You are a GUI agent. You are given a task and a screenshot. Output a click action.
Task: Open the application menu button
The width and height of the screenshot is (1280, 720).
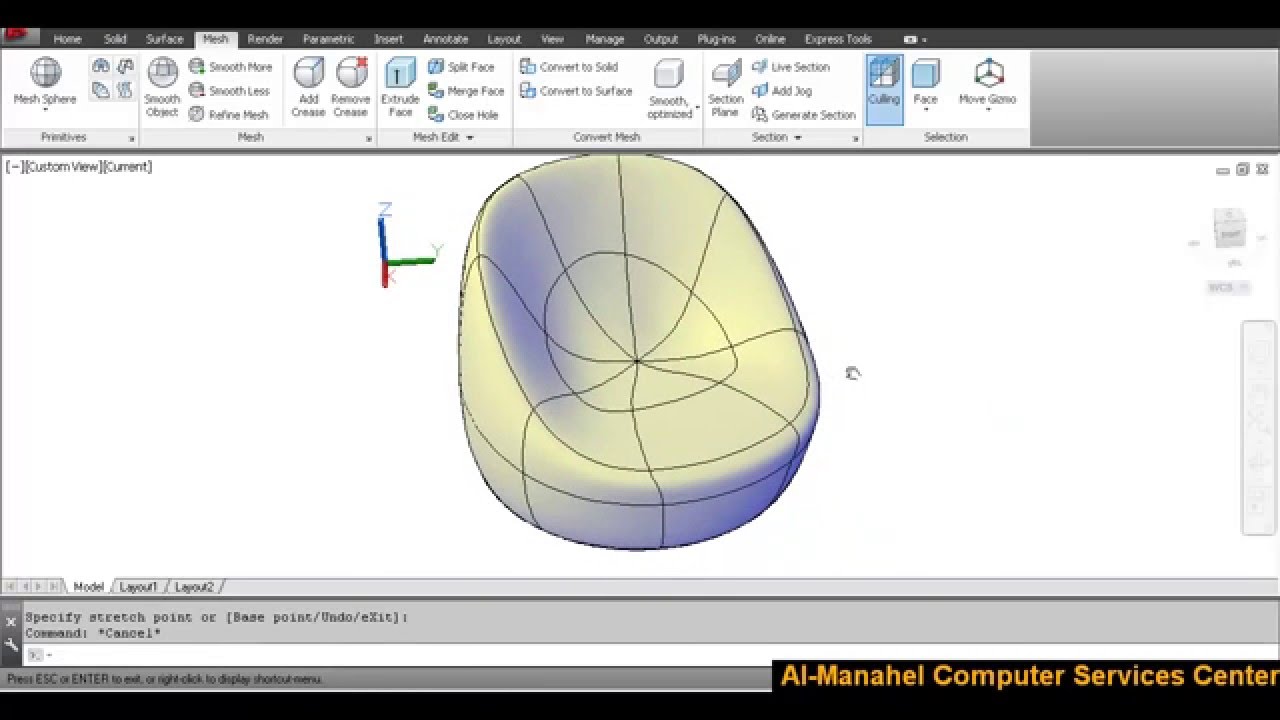(20, 37)
